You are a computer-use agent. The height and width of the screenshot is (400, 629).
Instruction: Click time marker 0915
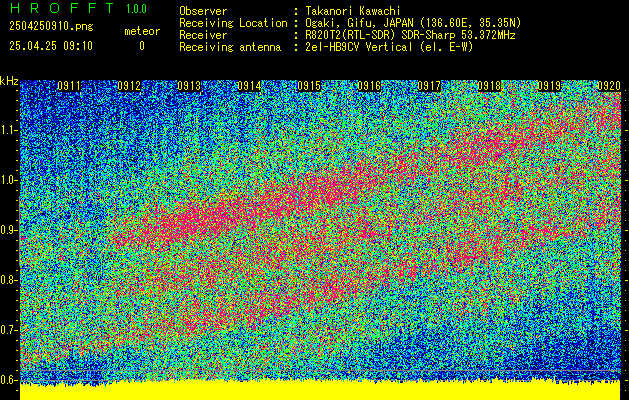tap(309, 86)
